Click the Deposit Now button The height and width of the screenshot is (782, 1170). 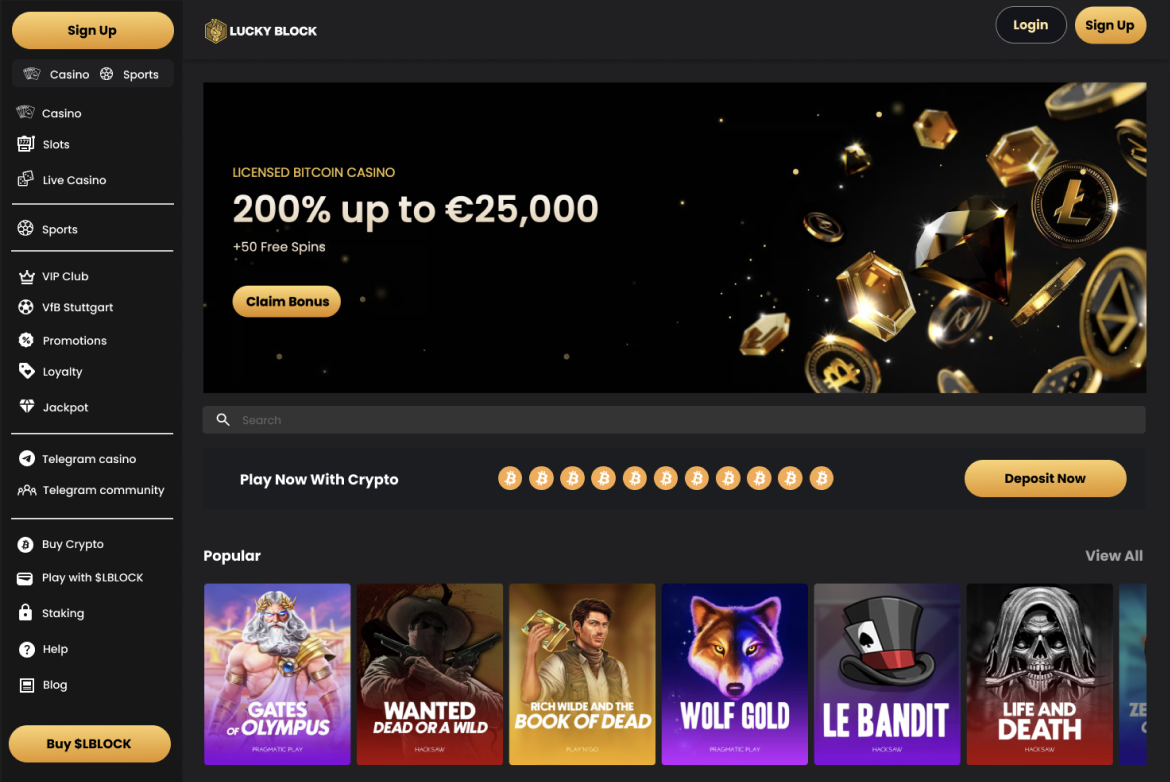(x=1045, y=478)
